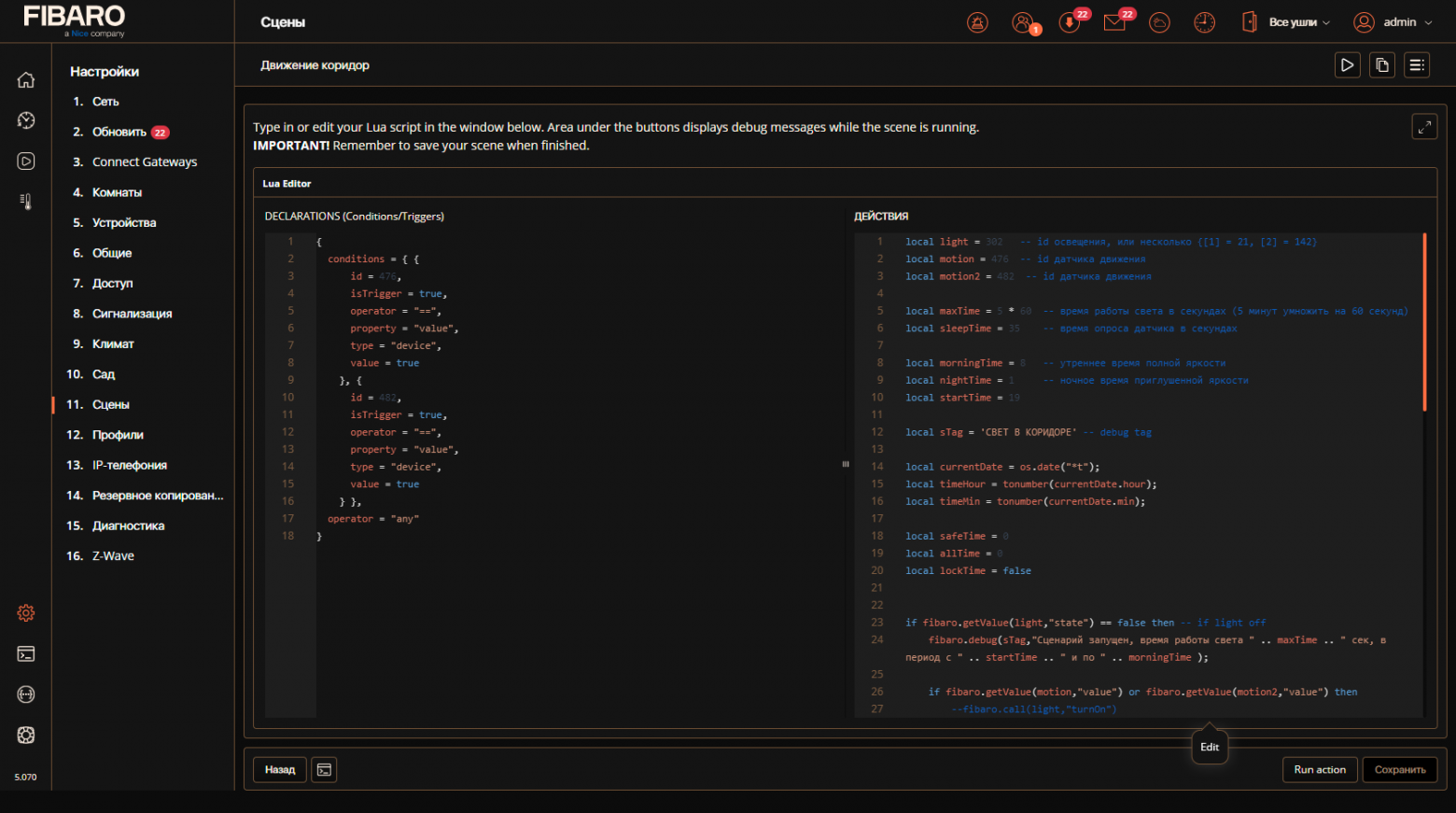
Task: Open the settings gear icon in sidebar
Action: point(26,613)
